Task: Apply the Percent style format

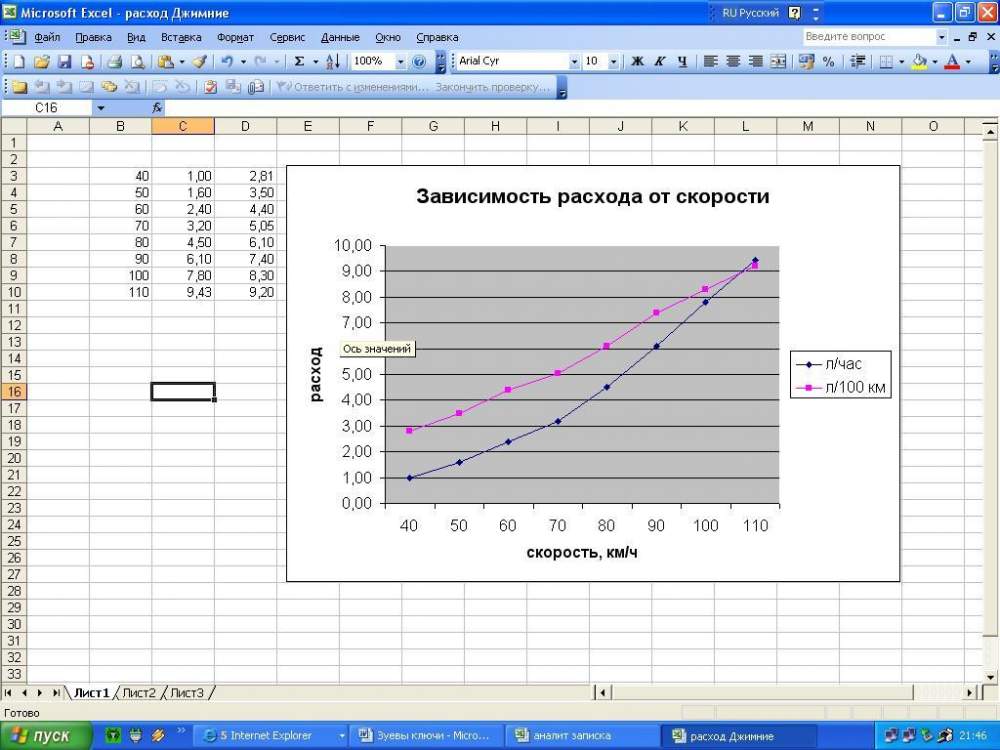Action: tap(828, 61)
